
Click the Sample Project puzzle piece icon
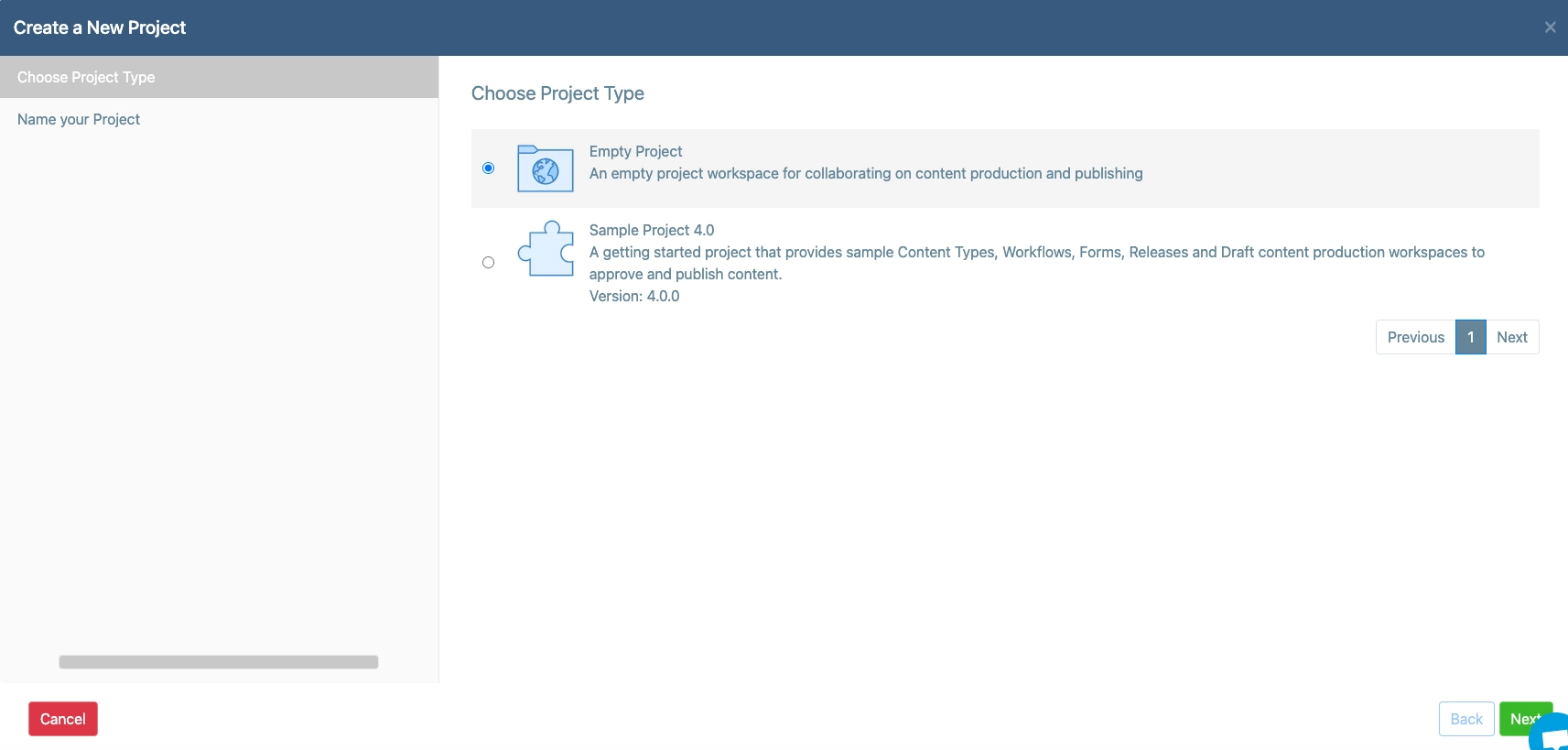[546, 249]
